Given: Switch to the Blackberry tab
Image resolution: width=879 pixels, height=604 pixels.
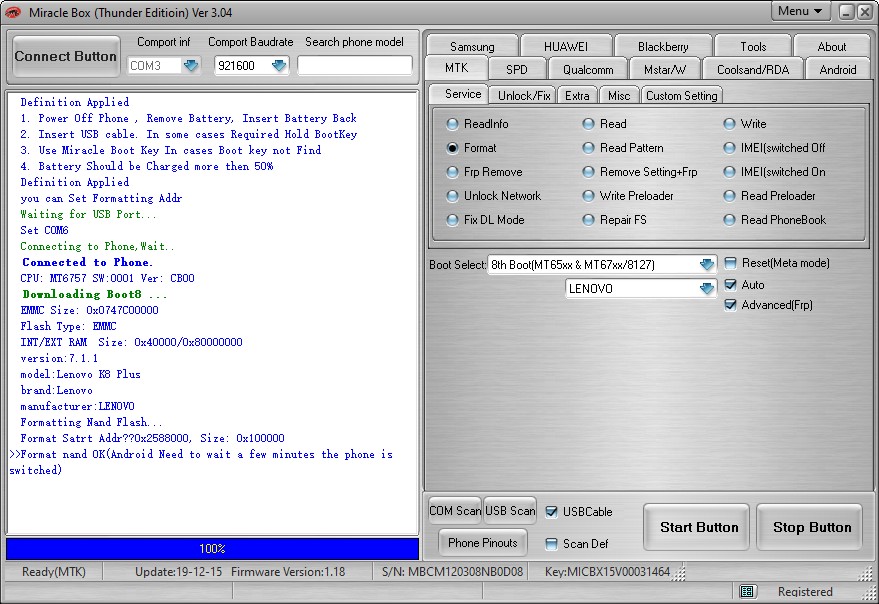Looking at the screenshot, I should click(x=663, y=47).
